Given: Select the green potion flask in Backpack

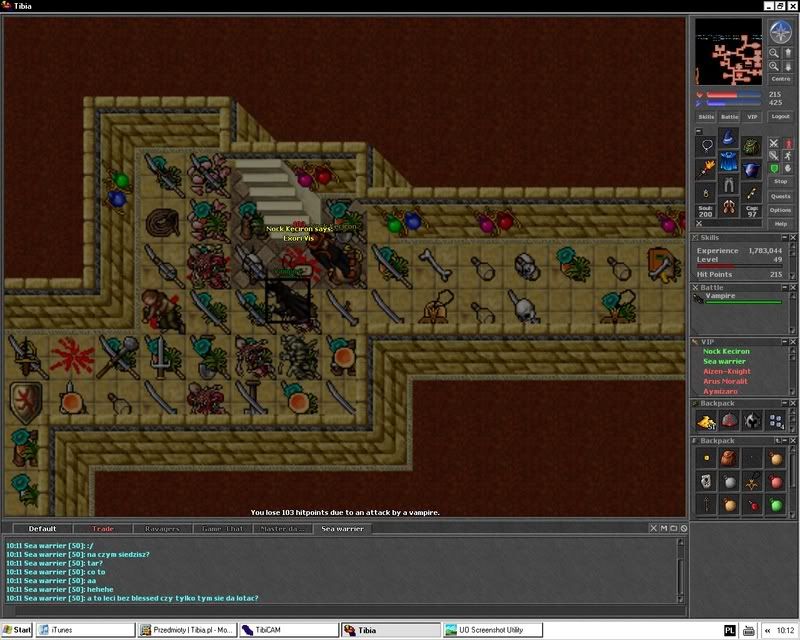Looking at the screenshot, I should coord(776,505).
